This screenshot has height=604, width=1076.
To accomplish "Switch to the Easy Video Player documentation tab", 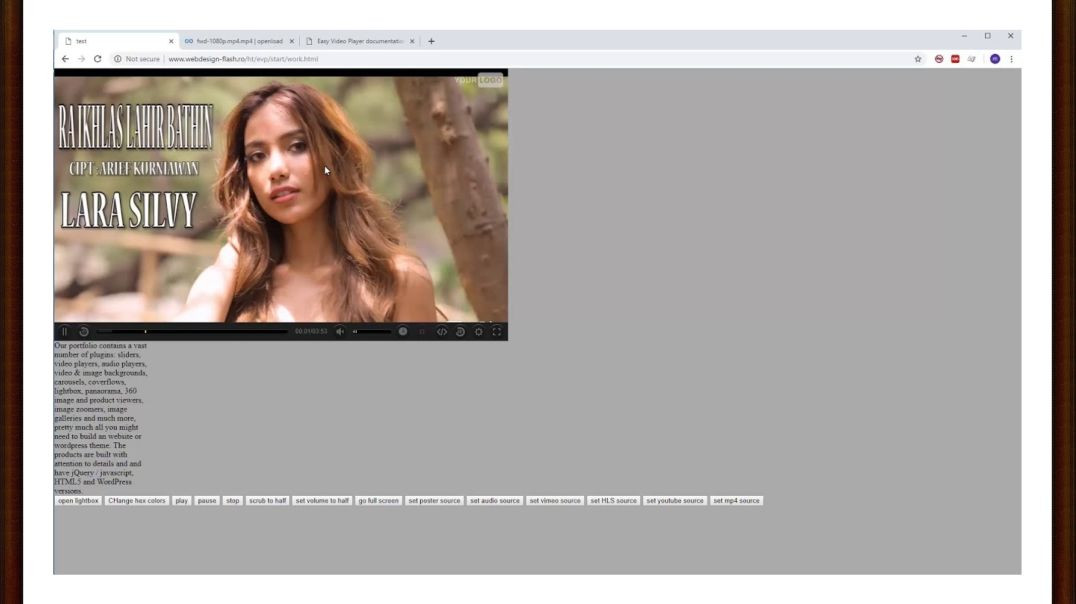I will pos(359,41).
